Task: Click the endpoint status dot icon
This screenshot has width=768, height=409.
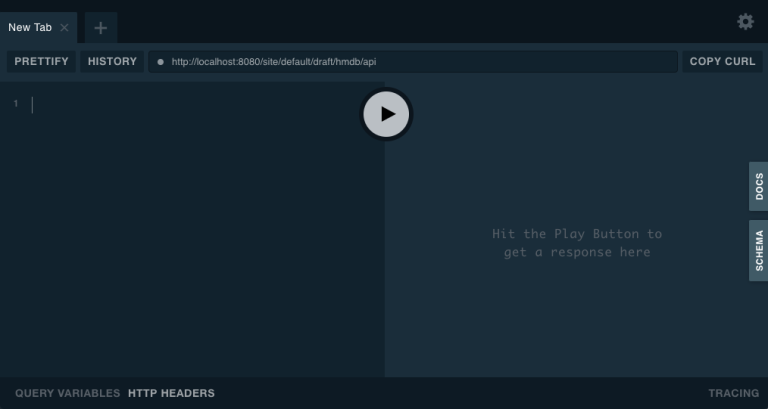Action: coord(160,62)
